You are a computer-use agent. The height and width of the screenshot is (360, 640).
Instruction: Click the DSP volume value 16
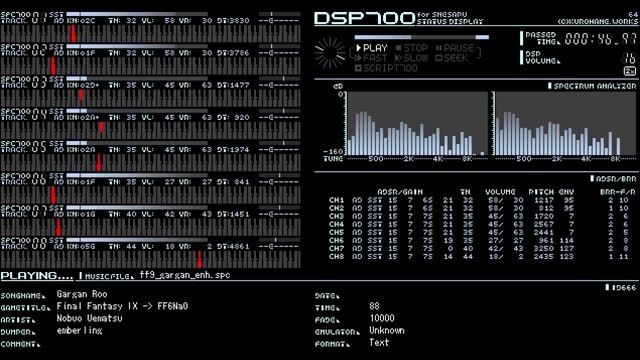(x=629, y=59)
